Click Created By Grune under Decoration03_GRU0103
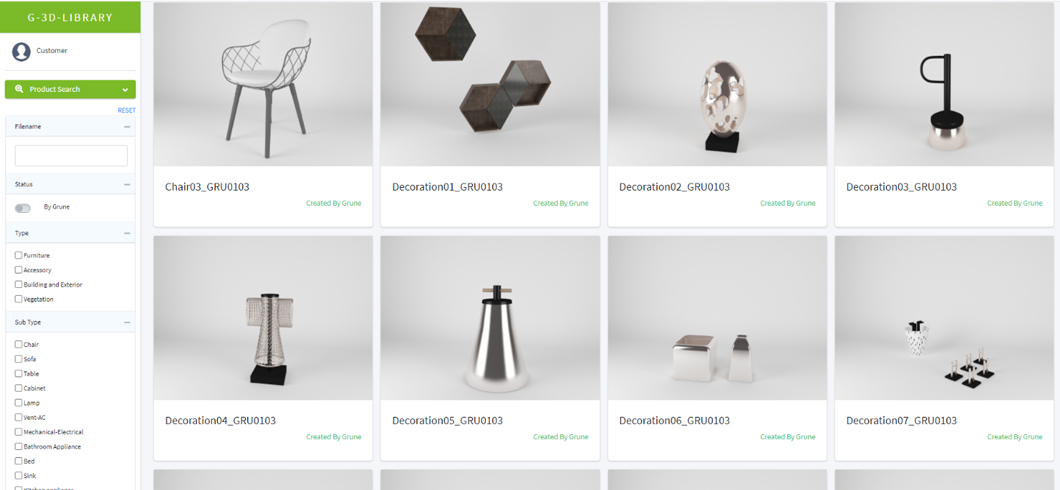Viewport: 1060px width, 490px height. coord(1015,203)
